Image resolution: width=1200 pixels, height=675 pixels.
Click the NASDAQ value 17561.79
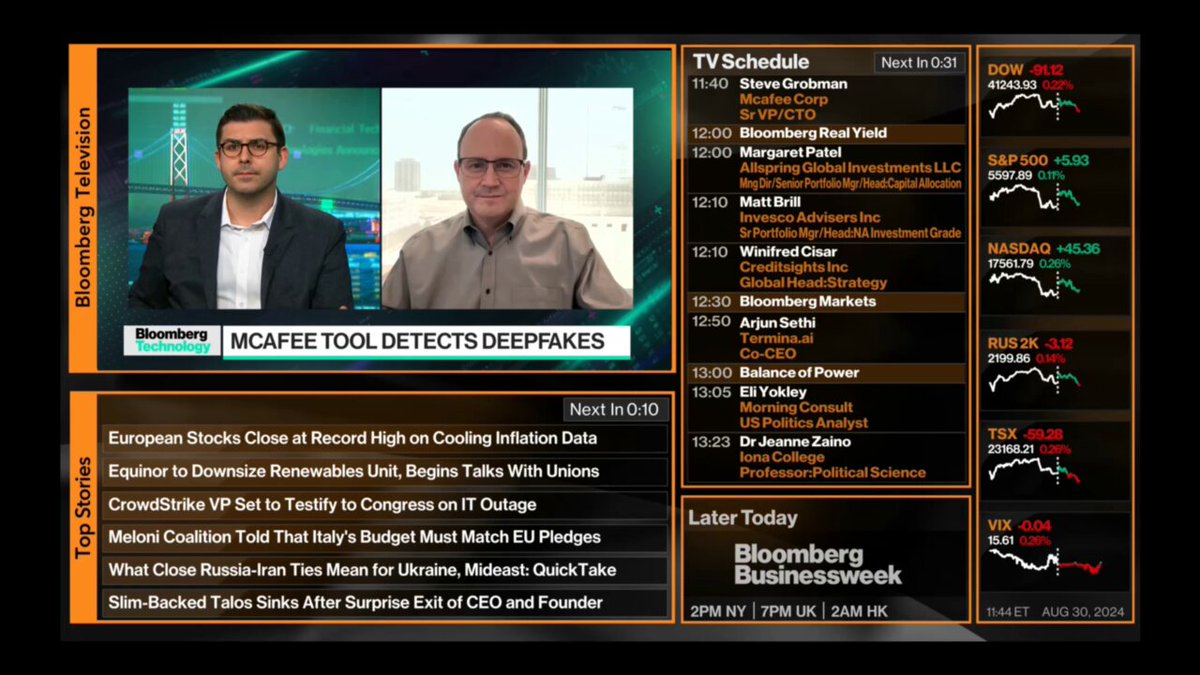tap(1012, 264)
